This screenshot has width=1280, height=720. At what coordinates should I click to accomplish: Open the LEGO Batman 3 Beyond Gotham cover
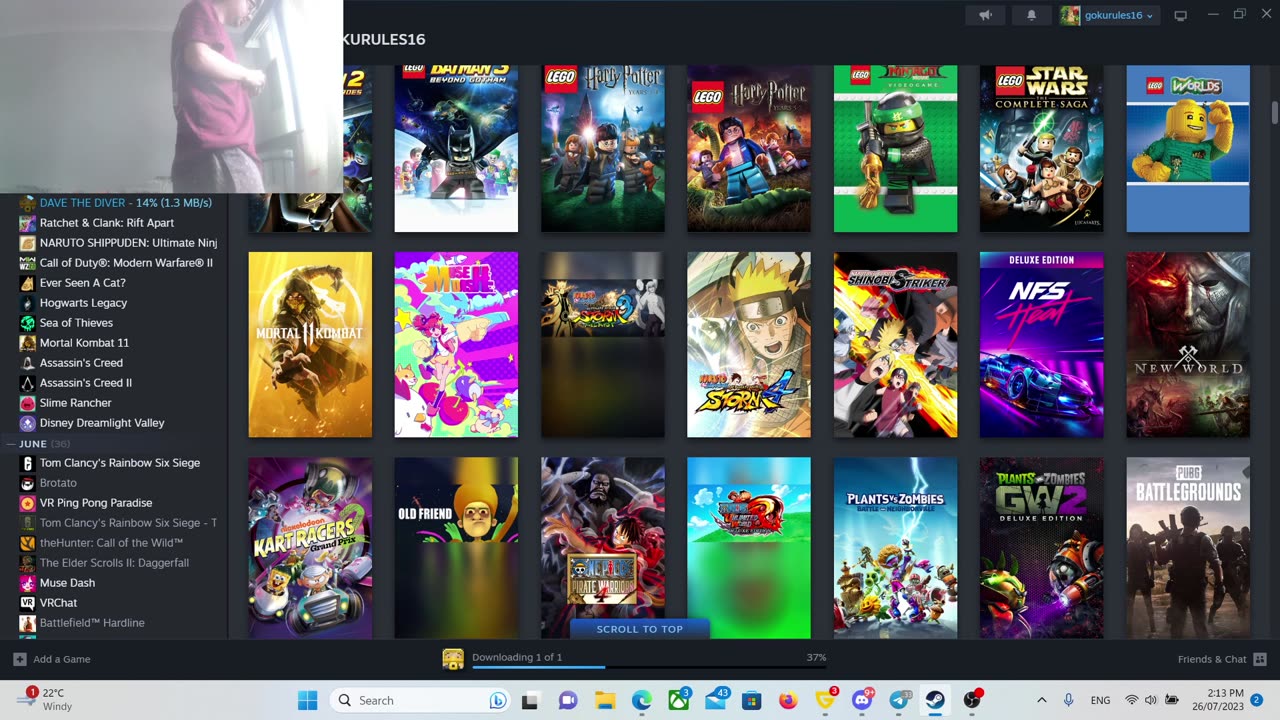[x=456, y=149]
